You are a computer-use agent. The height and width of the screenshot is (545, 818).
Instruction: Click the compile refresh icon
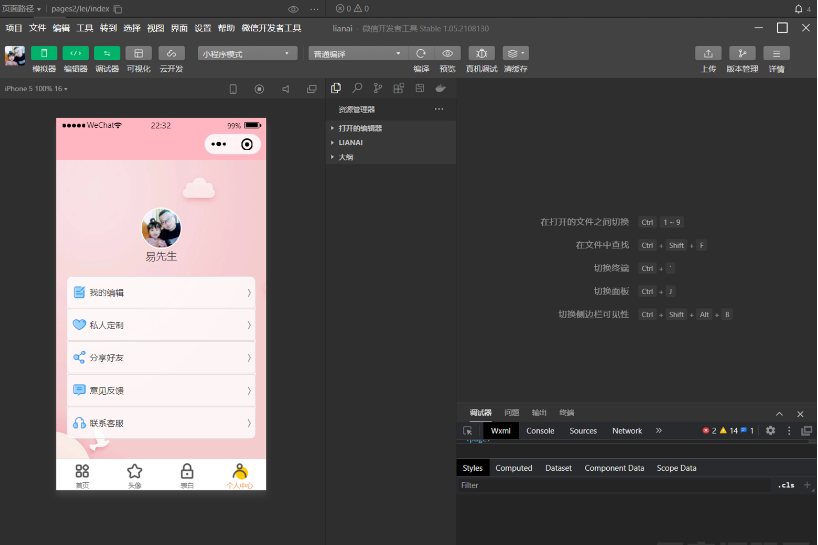tap(421, 53)
